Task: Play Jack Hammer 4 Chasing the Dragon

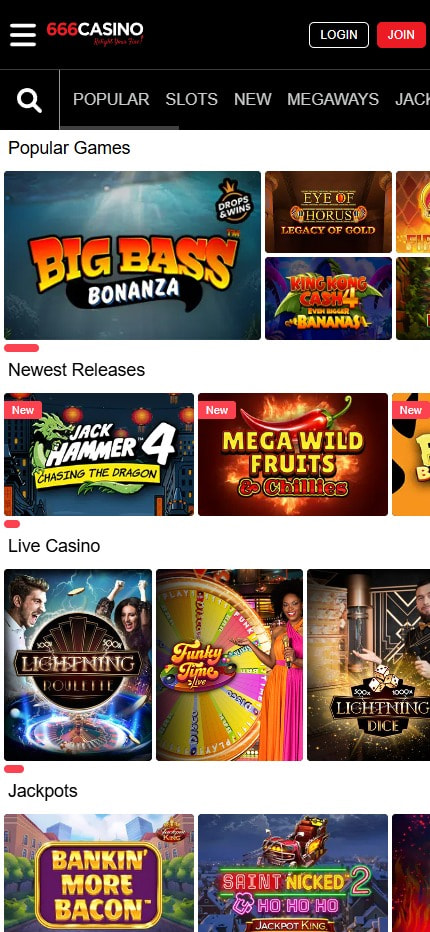Action: (99, 454)
